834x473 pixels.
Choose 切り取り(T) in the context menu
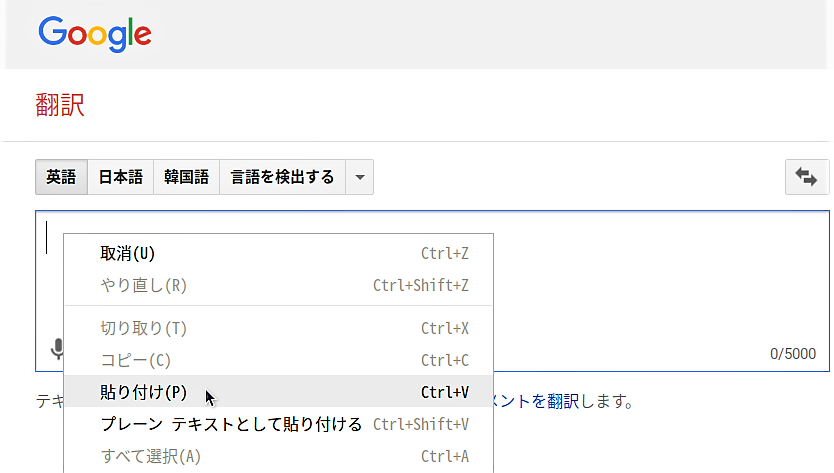coord(279,328)
